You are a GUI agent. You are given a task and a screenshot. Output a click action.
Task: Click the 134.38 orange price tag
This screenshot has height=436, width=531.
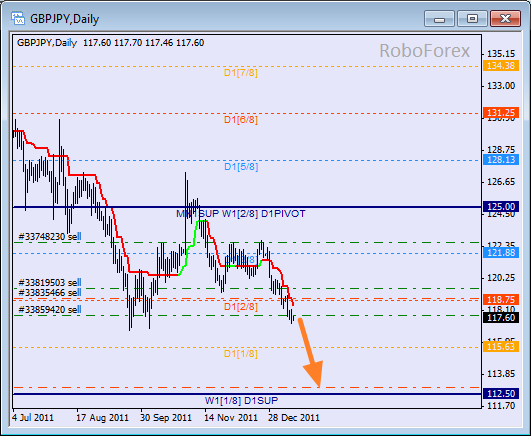pos(501,66)
